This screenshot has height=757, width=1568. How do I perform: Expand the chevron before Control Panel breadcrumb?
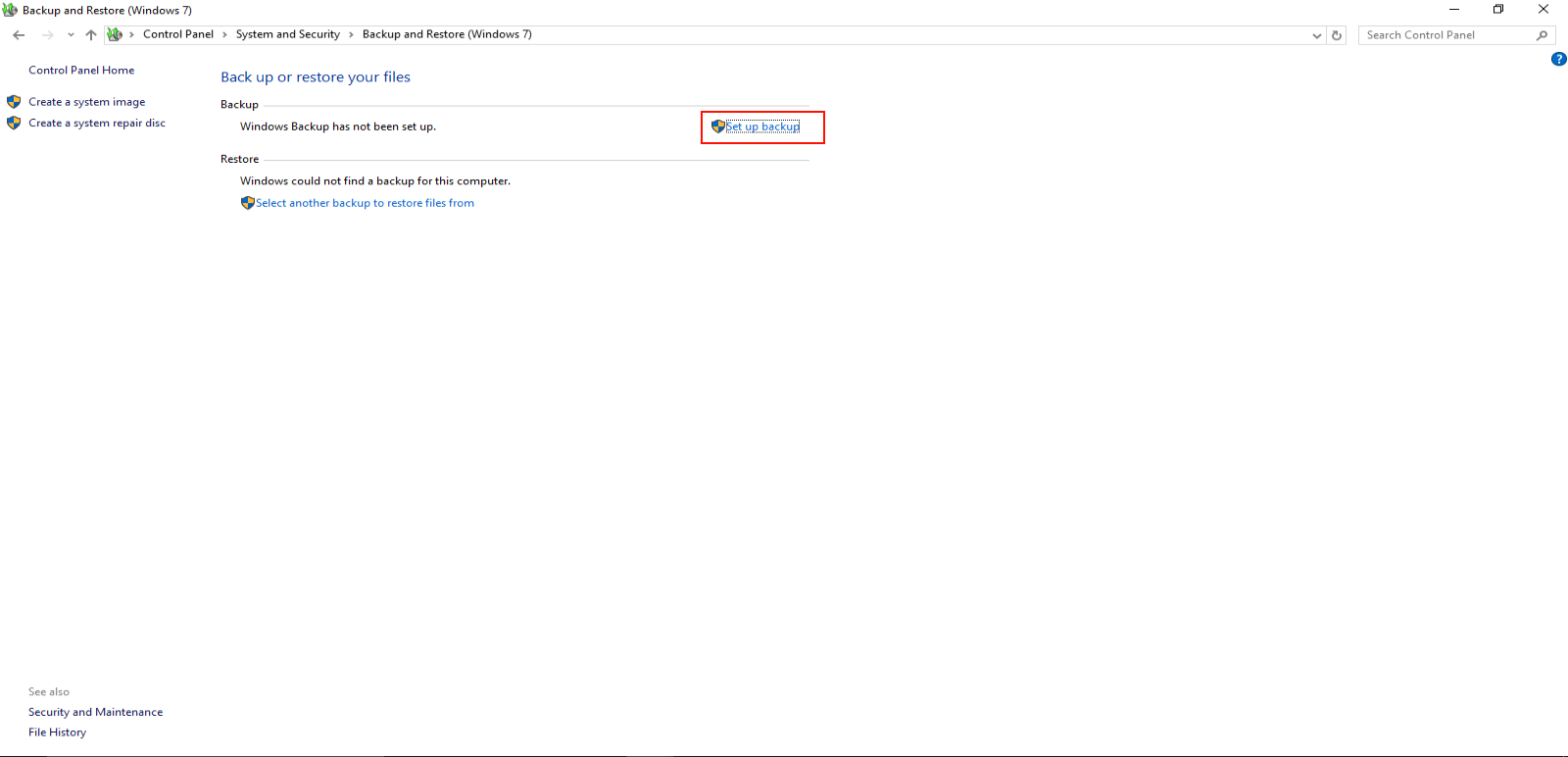(x=131, y=34)
